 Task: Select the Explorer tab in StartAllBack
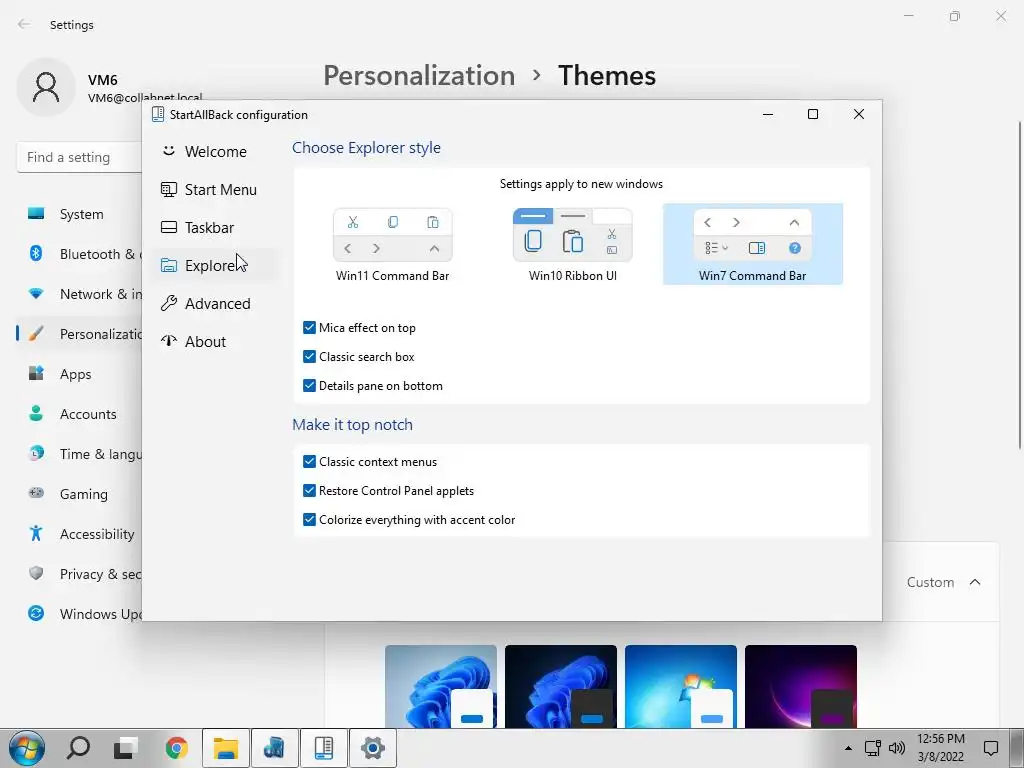(215, 265)
